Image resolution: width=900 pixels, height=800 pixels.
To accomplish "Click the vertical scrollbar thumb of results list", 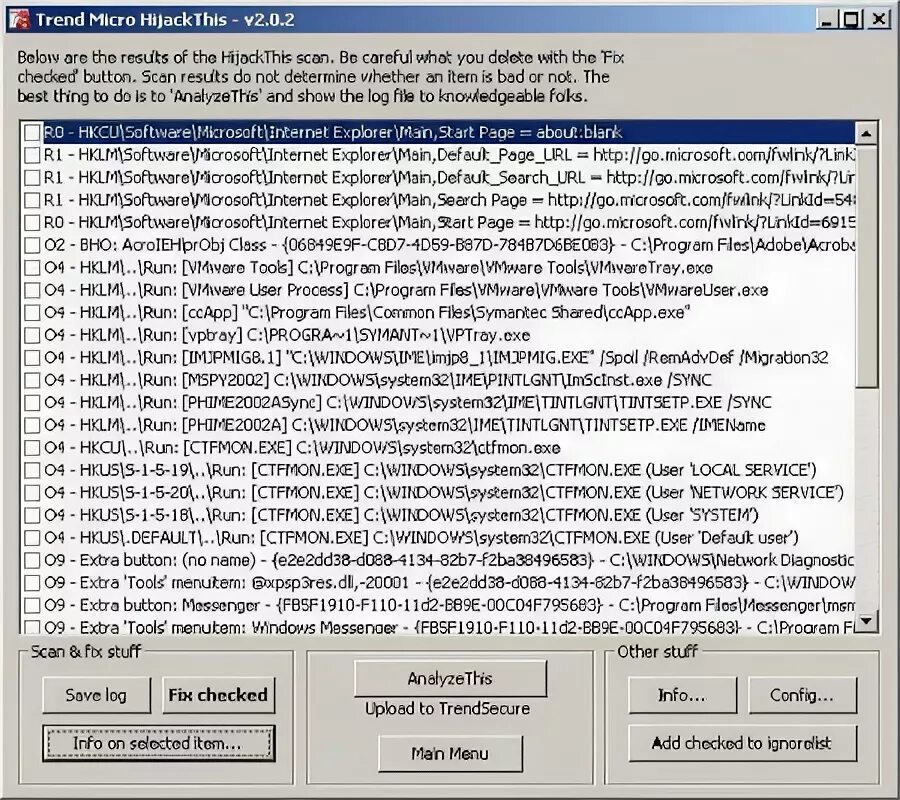I will click(x=866, y=266).
